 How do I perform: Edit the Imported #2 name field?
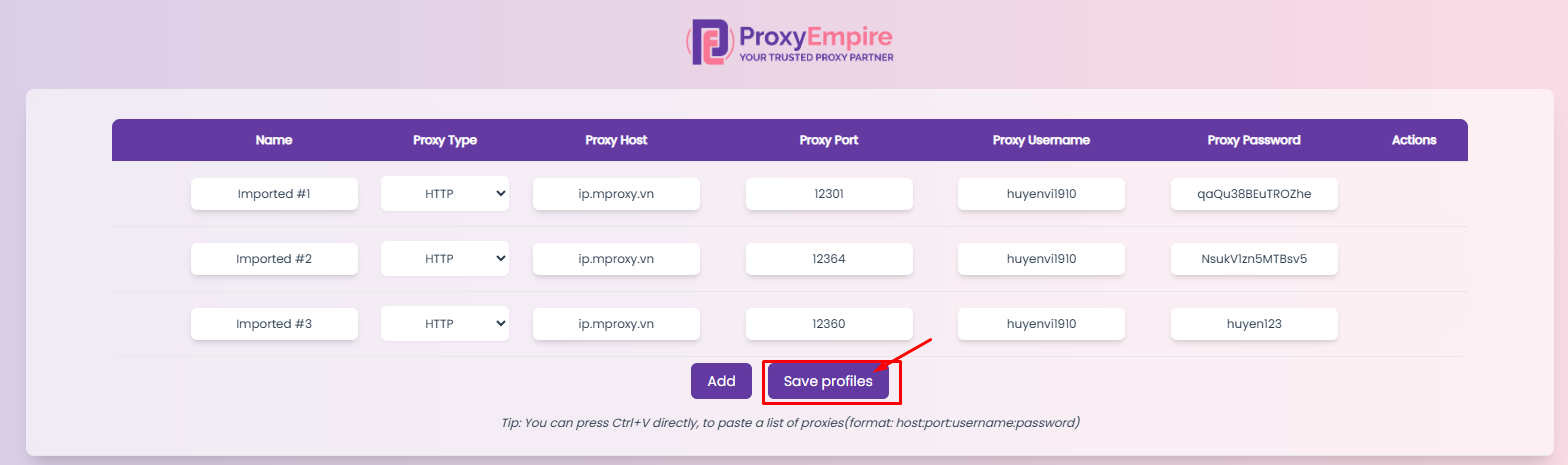coord(274,259)
